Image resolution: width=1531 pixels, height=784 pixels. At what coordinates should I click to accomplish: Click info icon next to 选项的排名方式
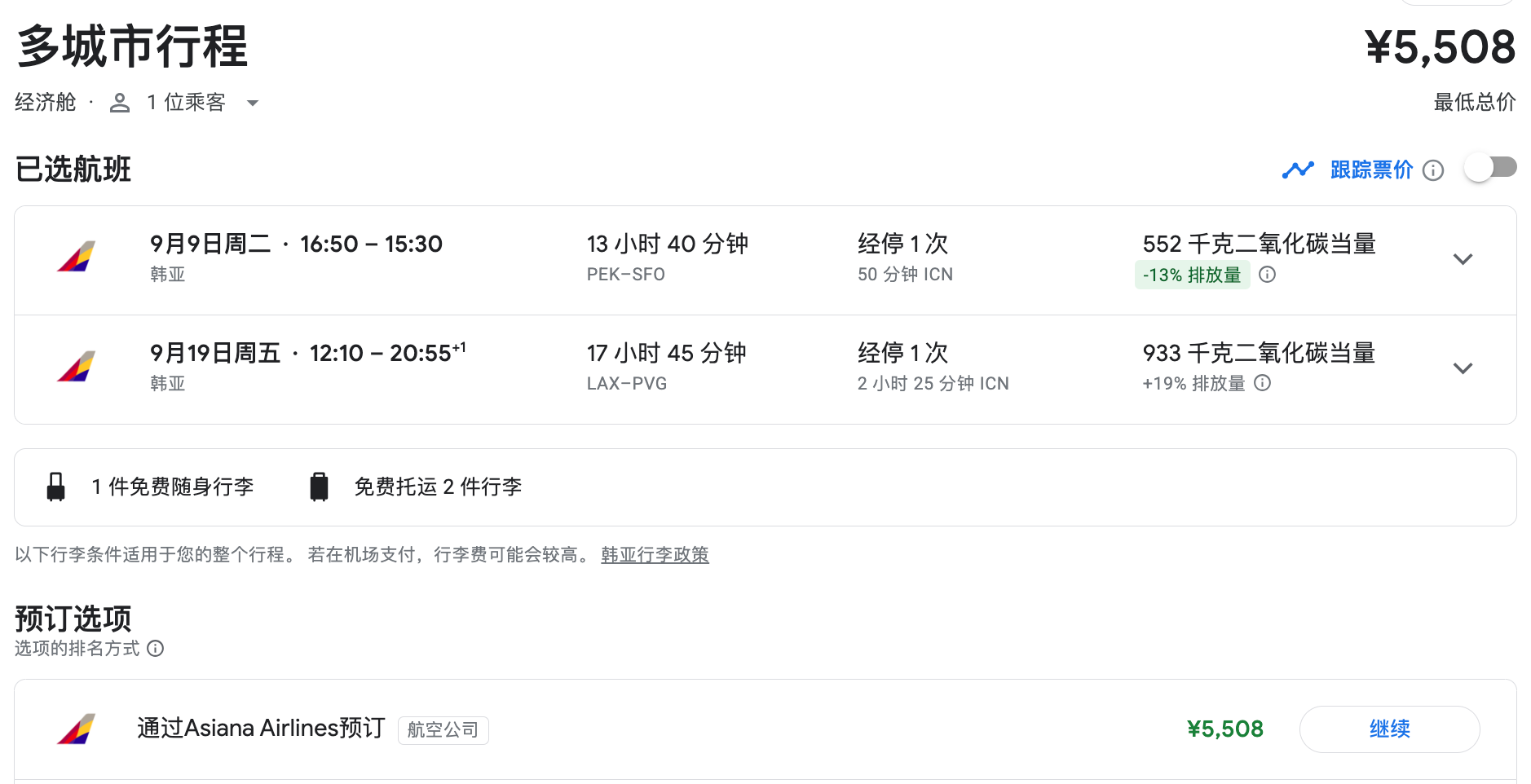(156, 649)
